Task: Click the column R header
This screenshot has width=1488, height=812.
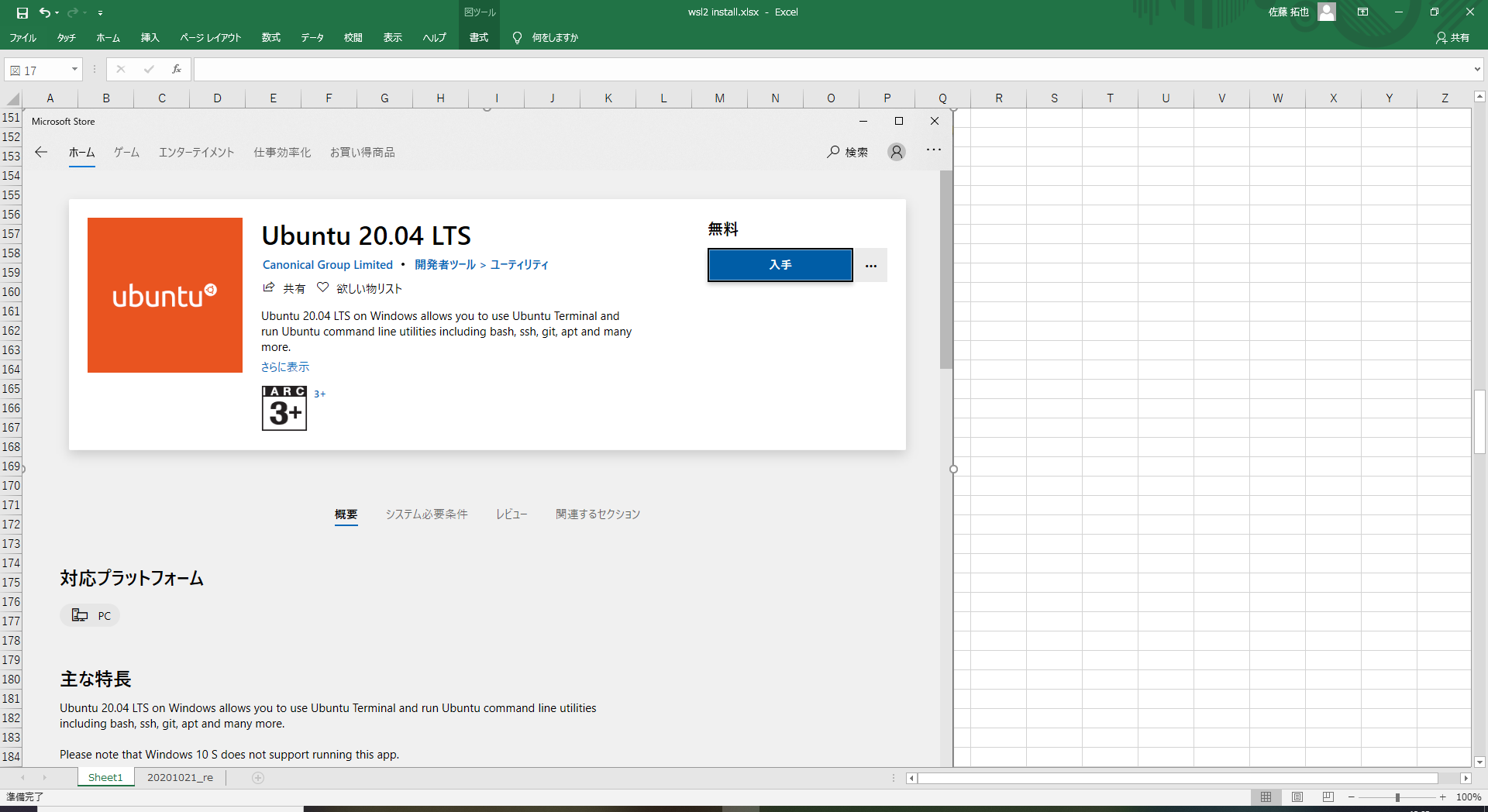Action: click(998, 98)
